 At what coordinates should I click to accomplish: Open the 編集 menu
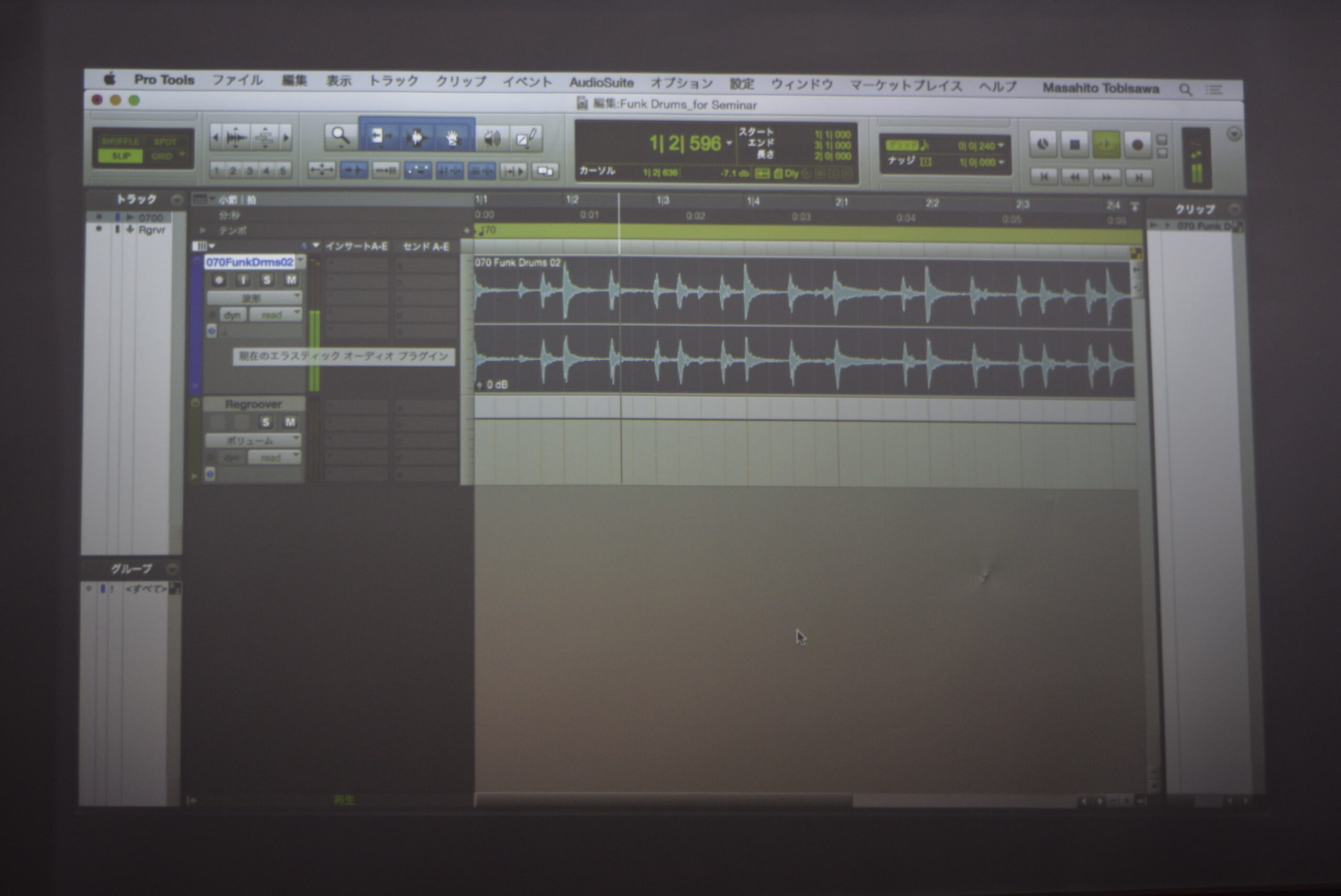click(x=294, y=81)
